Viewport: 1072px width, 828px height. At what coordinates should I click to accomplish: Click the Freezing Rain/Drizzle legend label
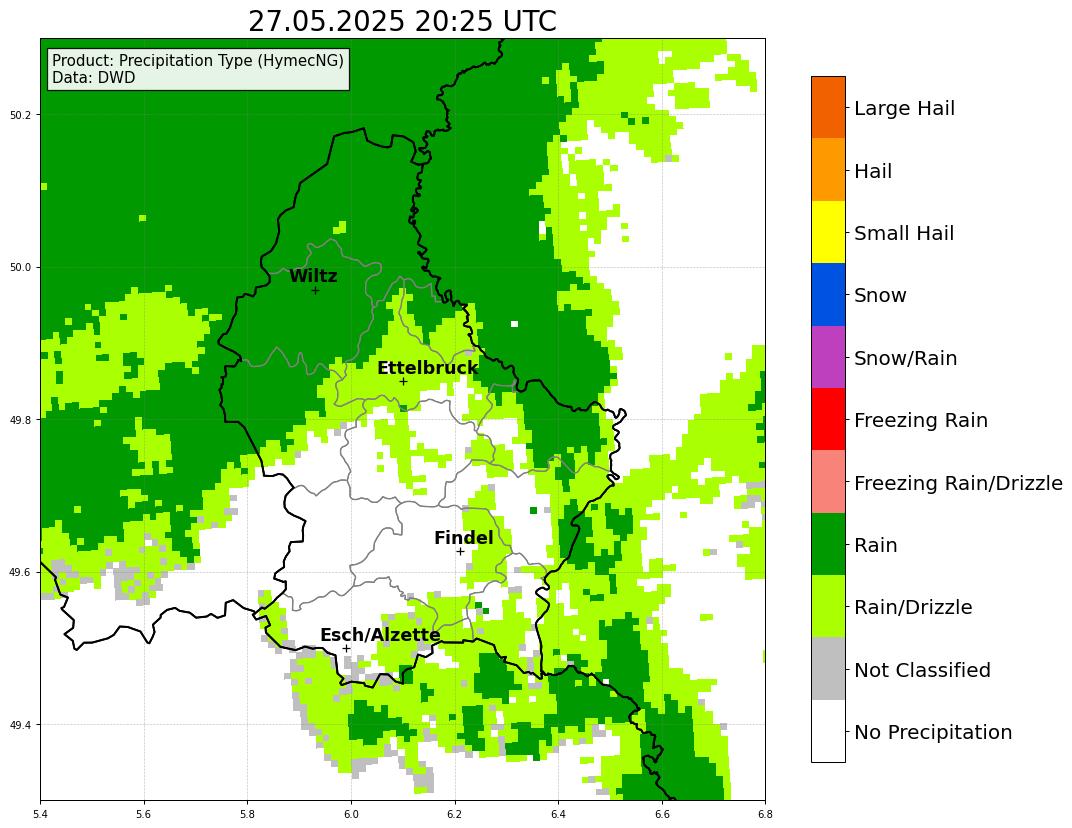[959, 483]
